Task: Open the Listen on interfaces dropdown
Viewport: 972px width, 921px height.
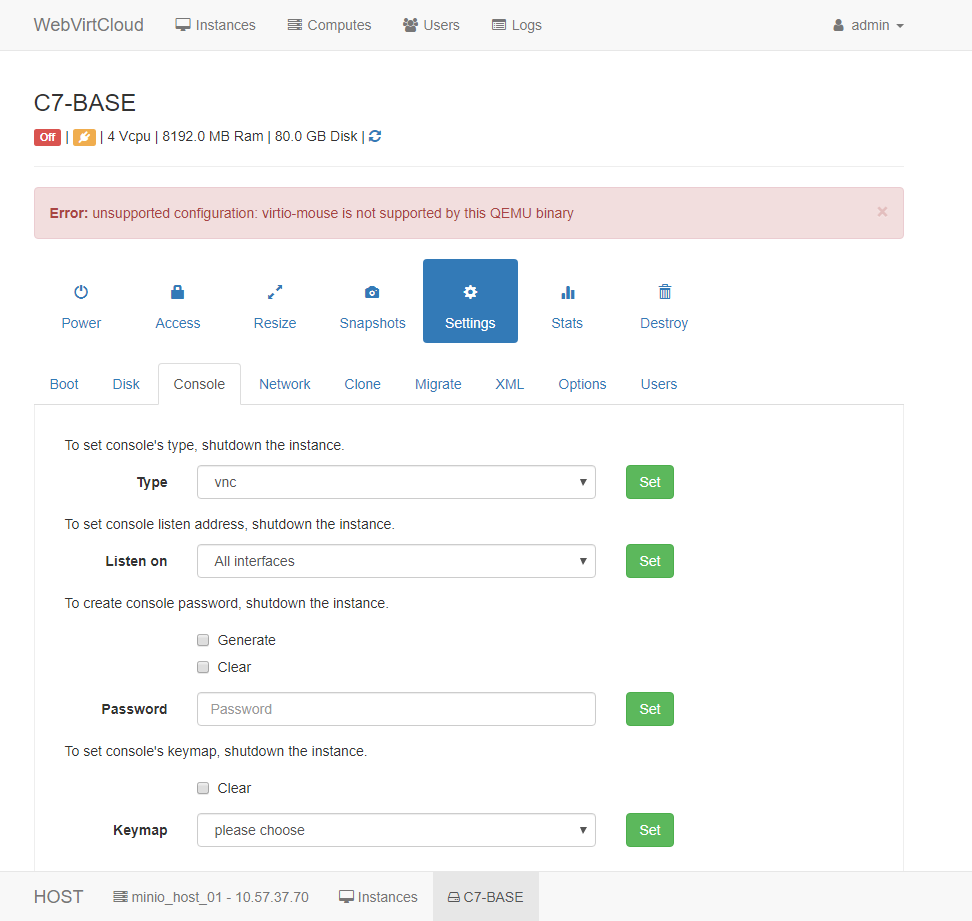Action: [x=395, y=561]
